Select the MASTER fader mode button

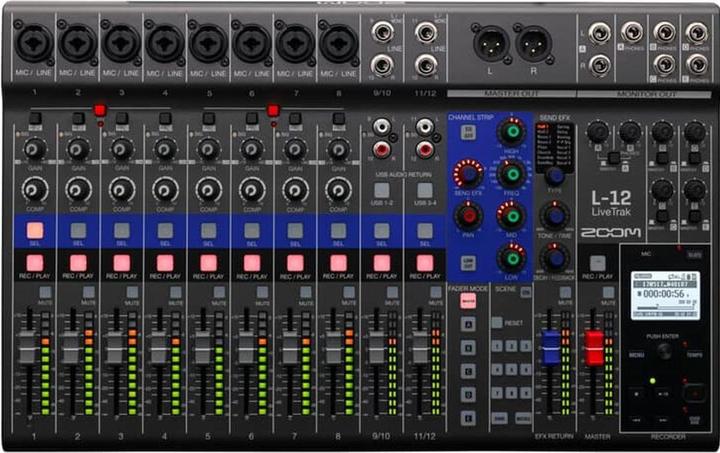467,301
